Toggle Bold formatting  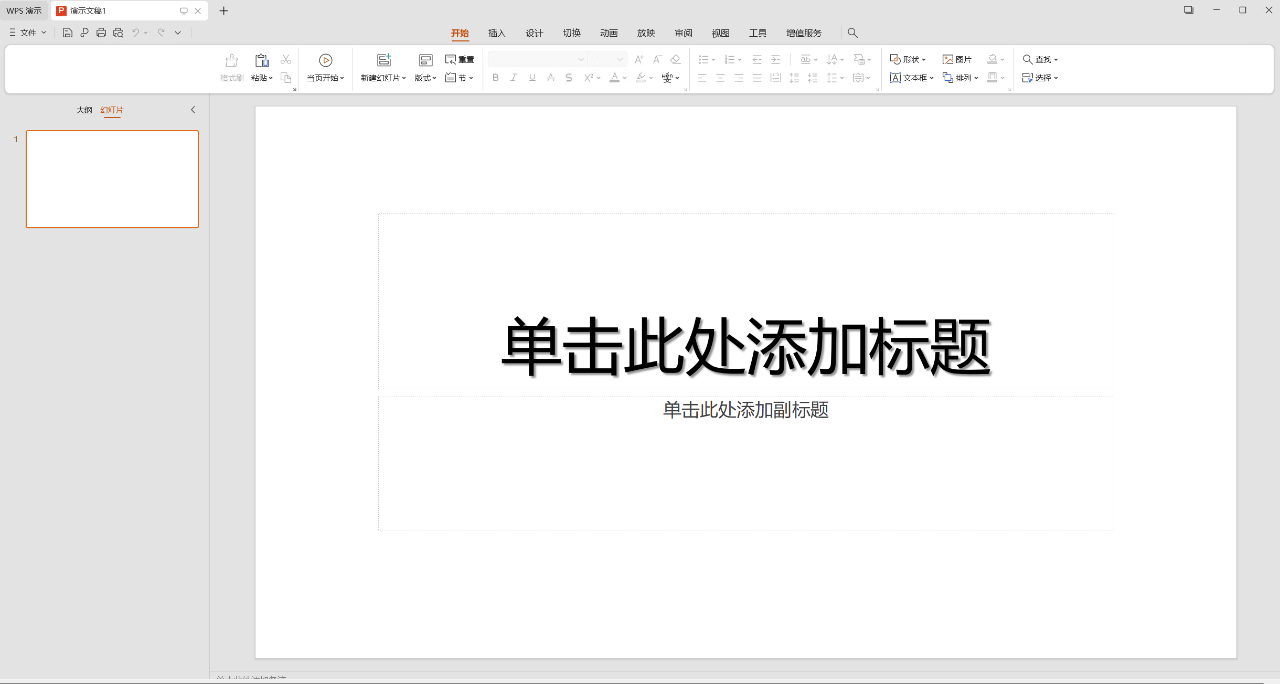tap(495, 78)
